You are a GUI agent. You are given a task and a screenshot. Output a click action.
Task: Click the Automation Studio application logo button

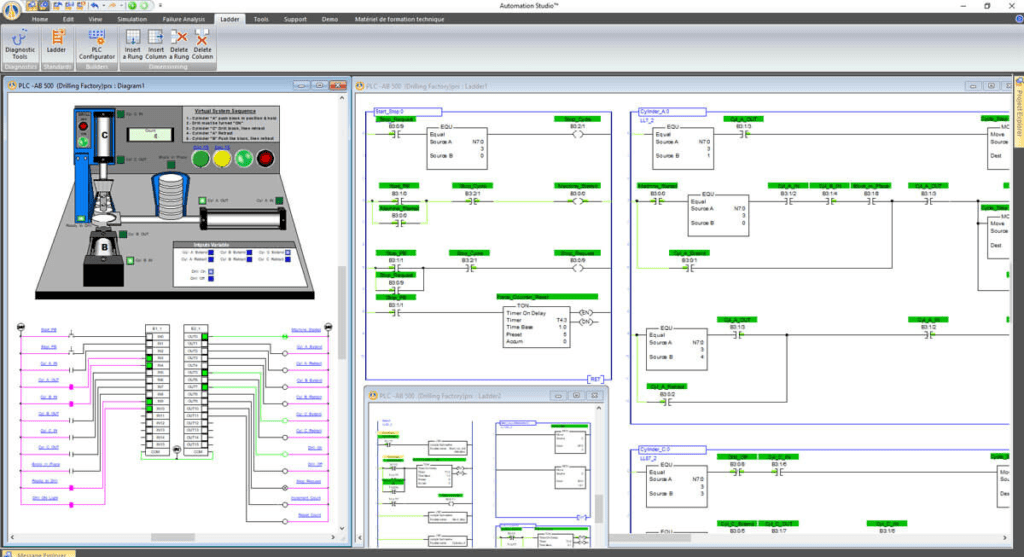[x=11, y=10]
